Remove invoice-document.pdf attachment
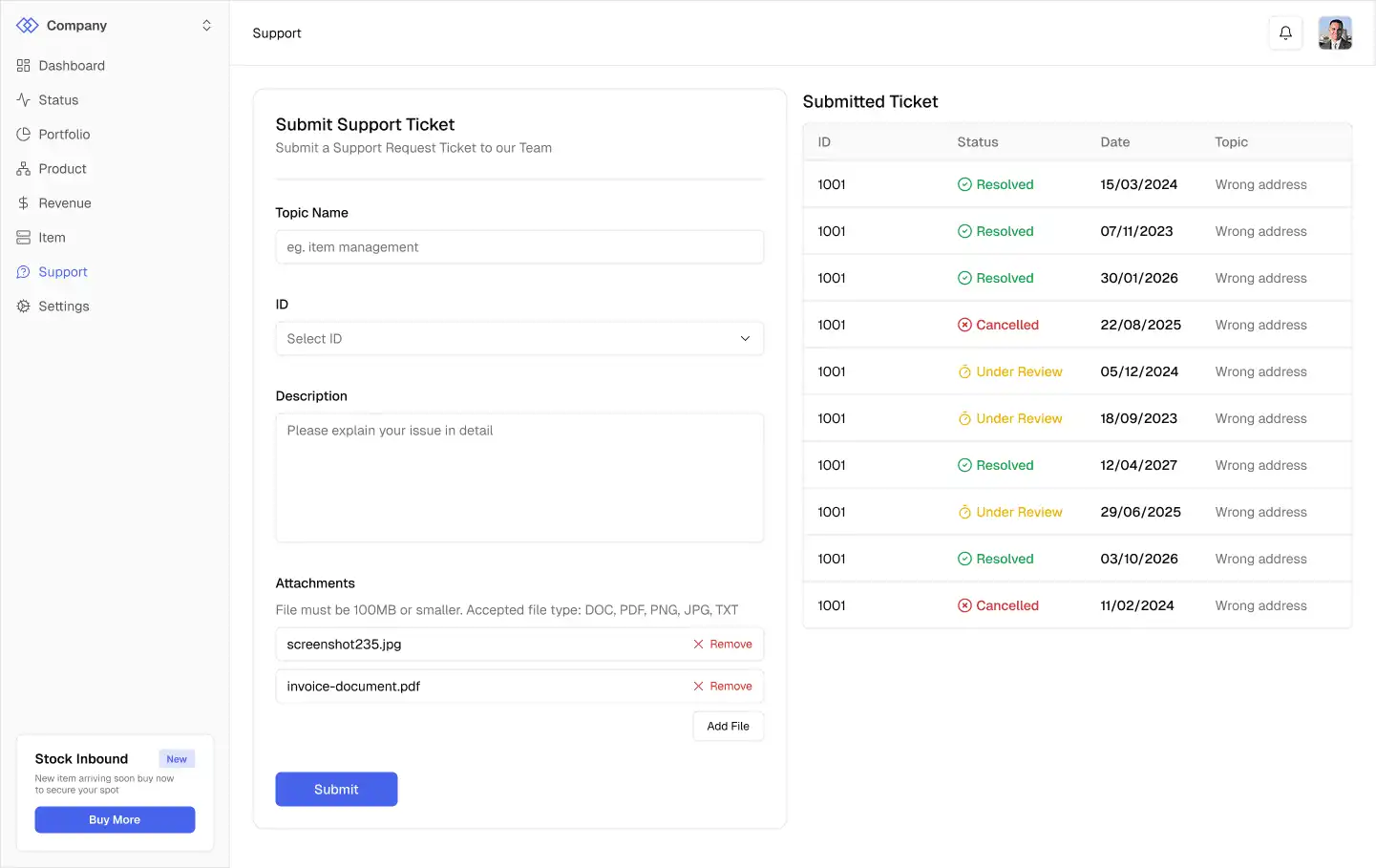 (723, 687)
